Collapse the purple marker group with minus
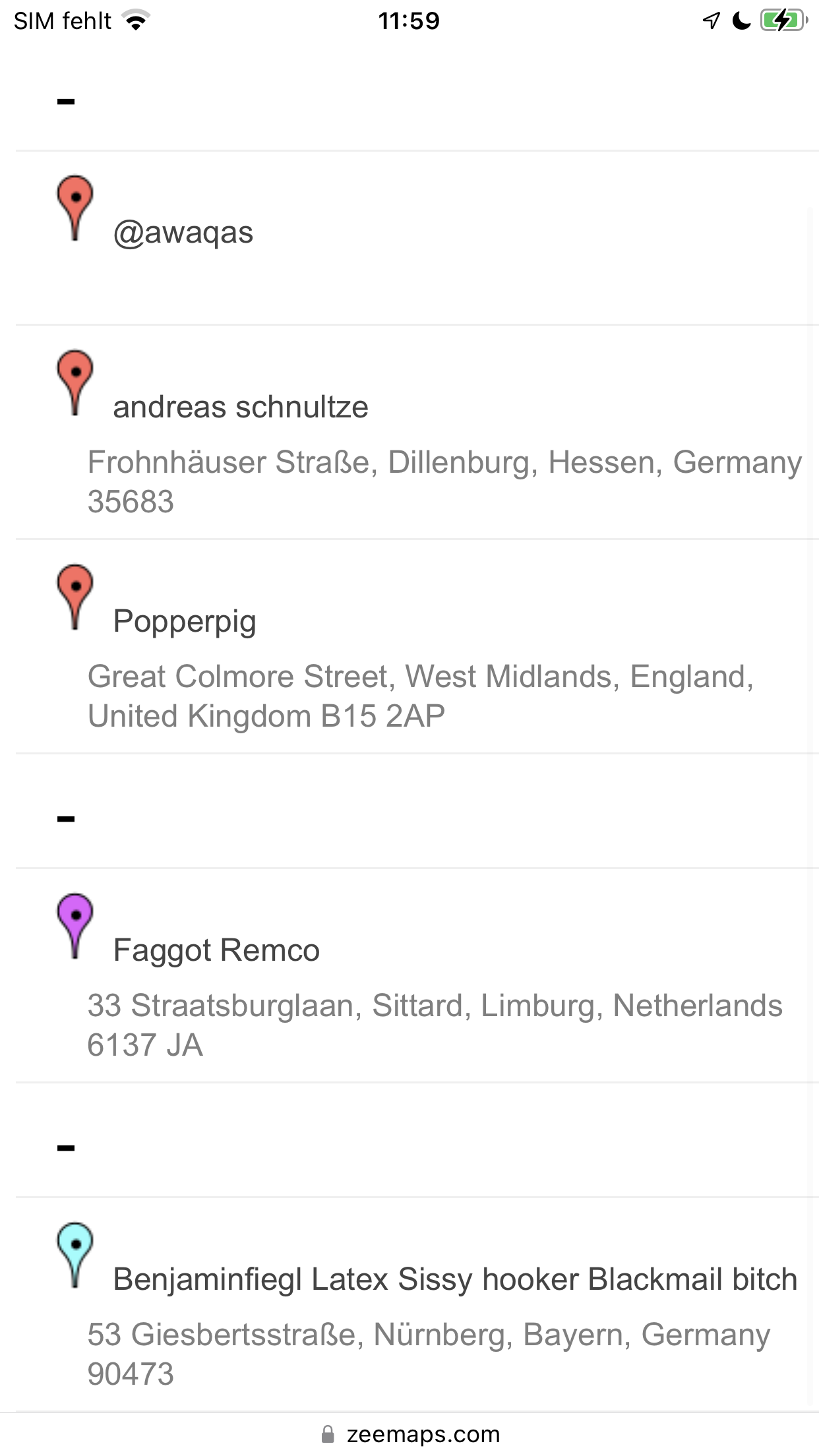This screenshot has width=819, height=1456. coord(66,819)
